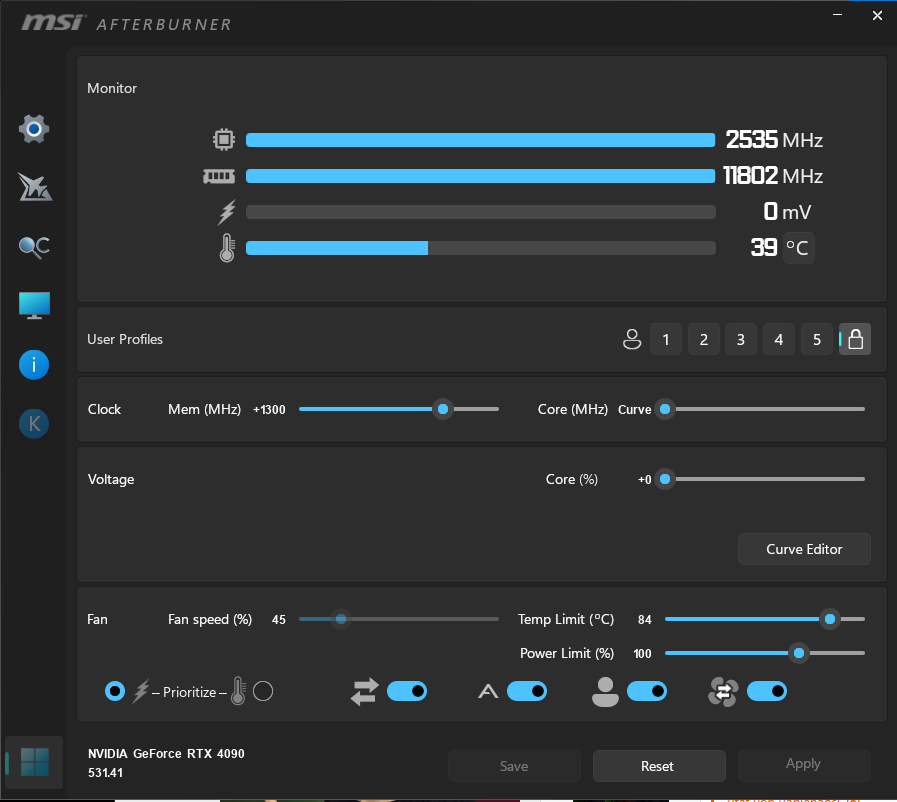Show the information icon panel
The width and height of the screenshot is (897, 802).
click(34, 365)
